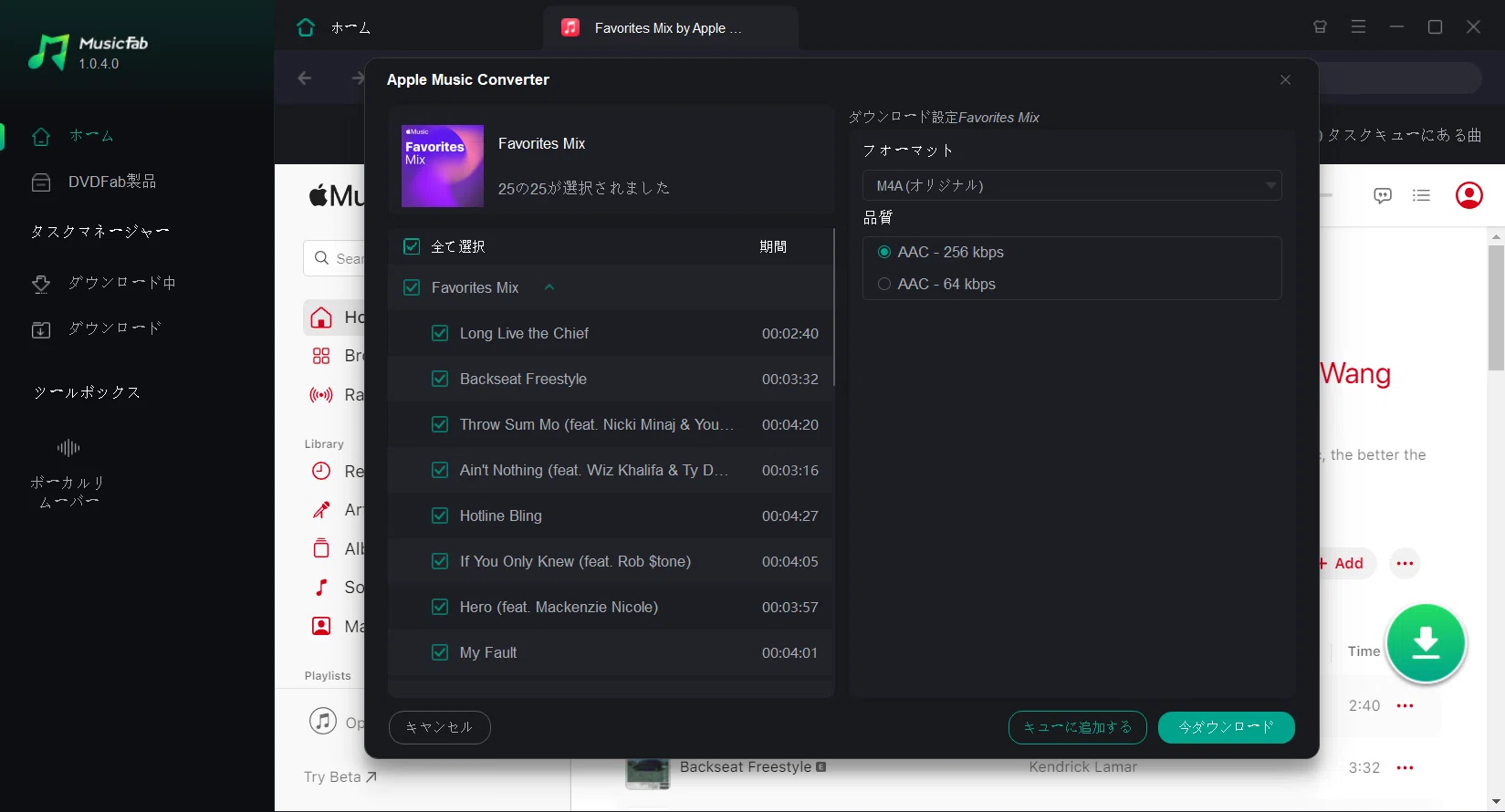
Task: Toggle the 全て選択 checkbox
Action: pos(412,246)
